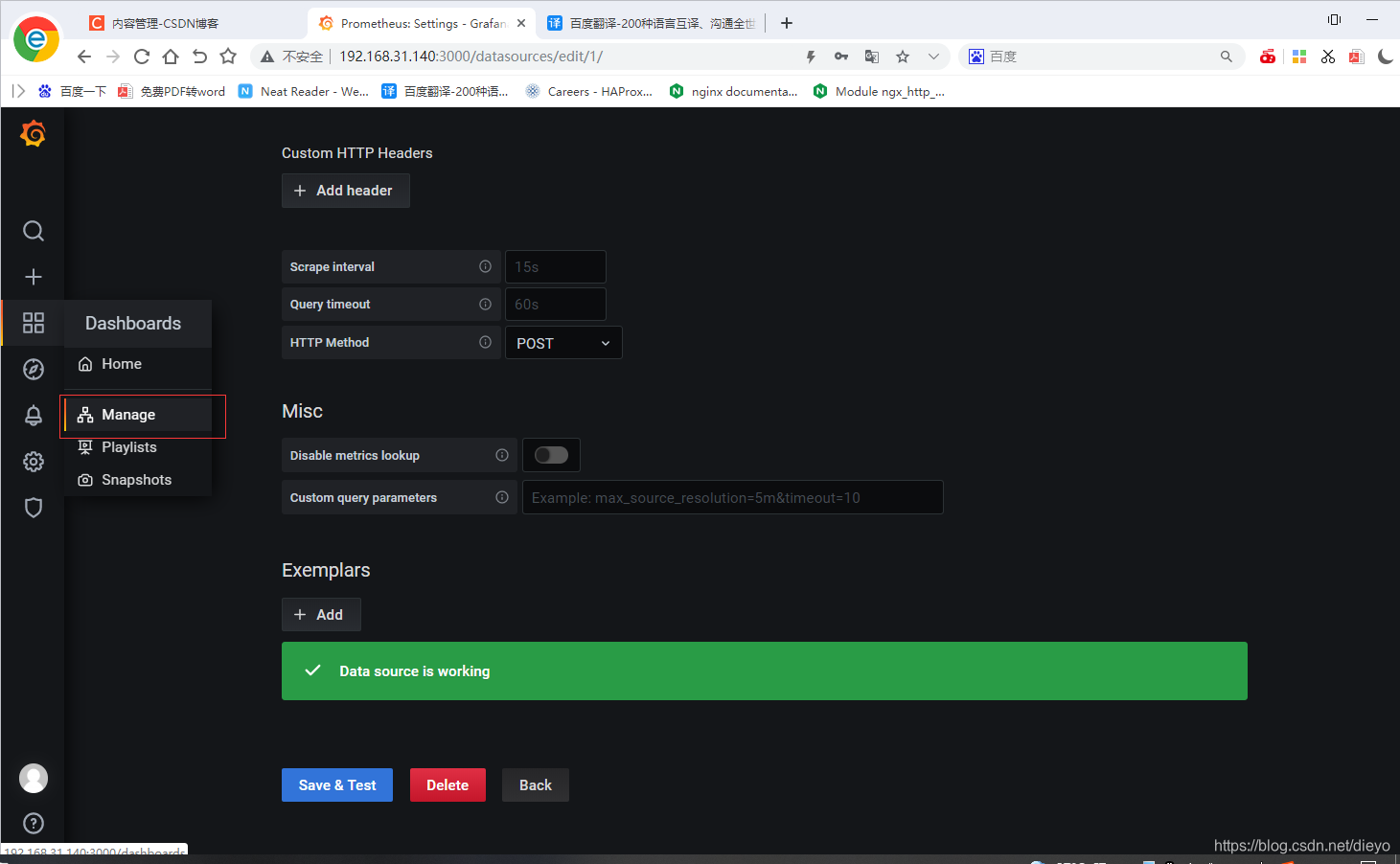This screenshot has height=864, width=1400.
Task: Click the Grafana logo icon
Action: click(34, 133)
